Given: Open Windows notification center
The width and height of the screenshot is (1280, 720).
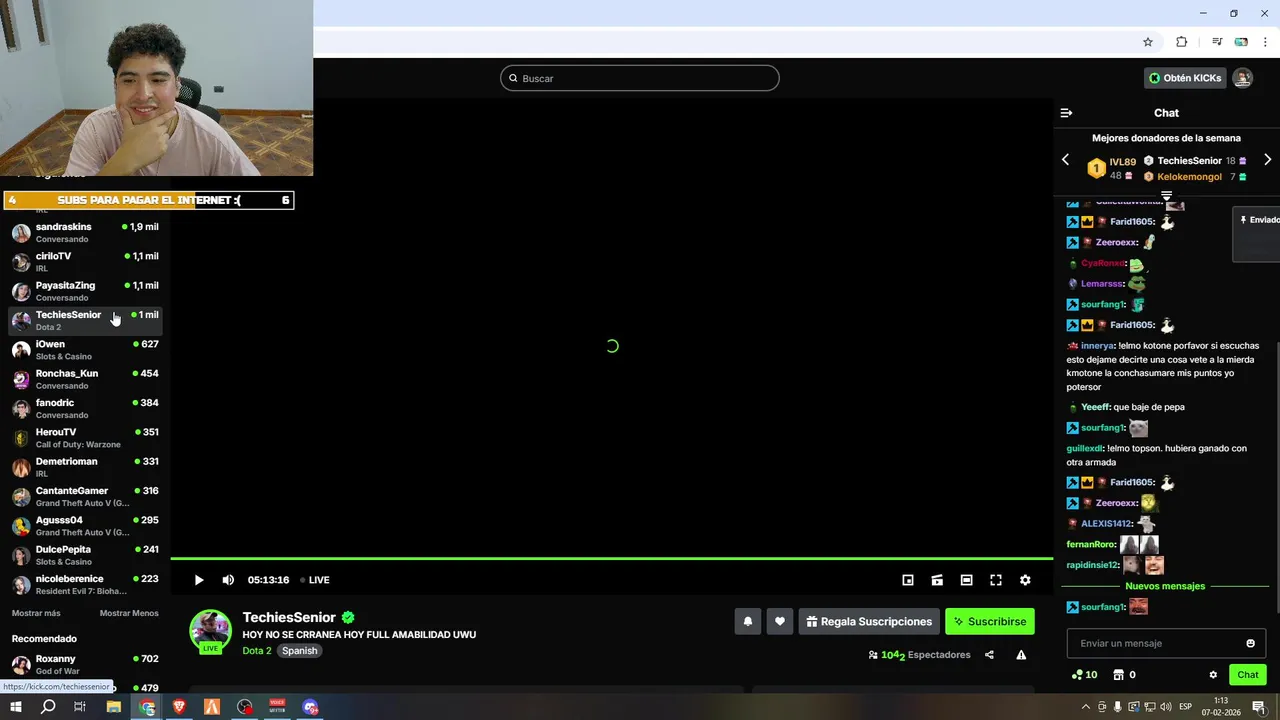Looking at the screenshot, I should [x=1259, y=707].
